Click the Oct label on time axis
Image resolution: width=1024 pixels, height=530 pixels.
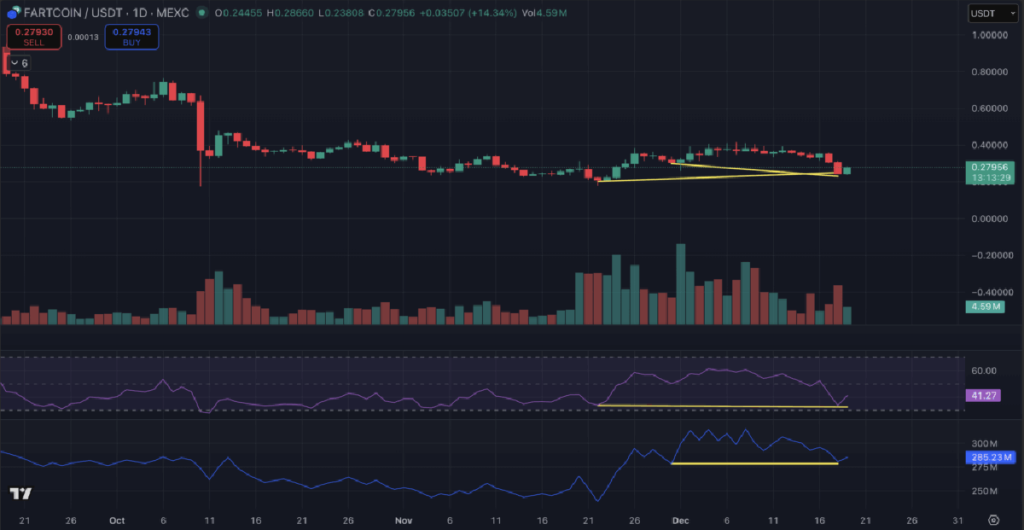(x=117, y=520)
